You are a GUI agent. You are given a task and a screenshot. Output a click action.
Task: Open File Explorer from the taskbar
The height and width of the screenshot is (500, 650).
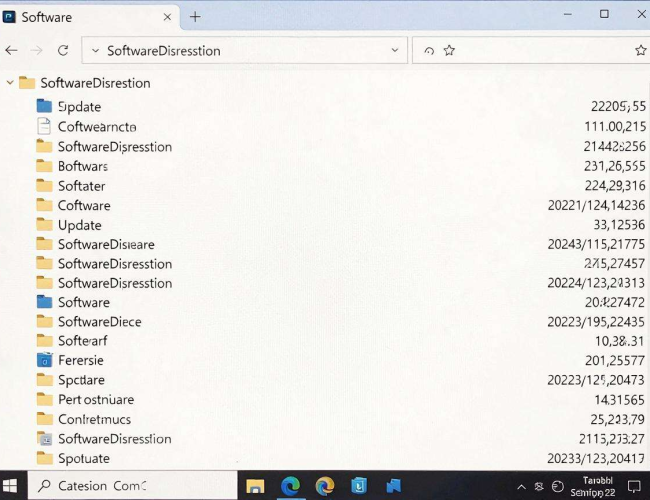tap(255, 486)
